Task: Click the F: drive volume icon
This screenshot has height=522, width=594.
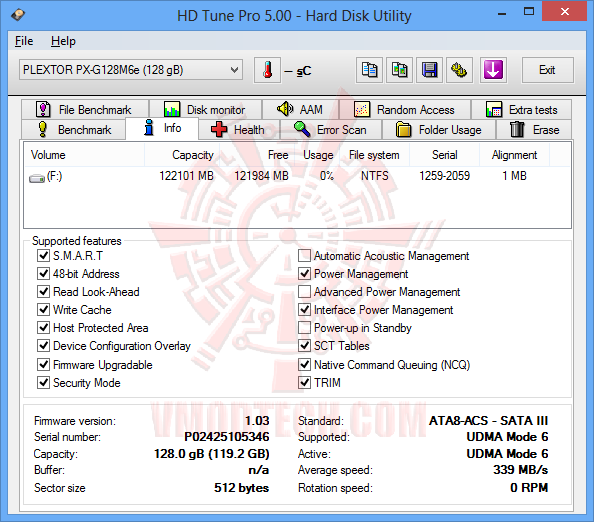Action: coord(37,177)
